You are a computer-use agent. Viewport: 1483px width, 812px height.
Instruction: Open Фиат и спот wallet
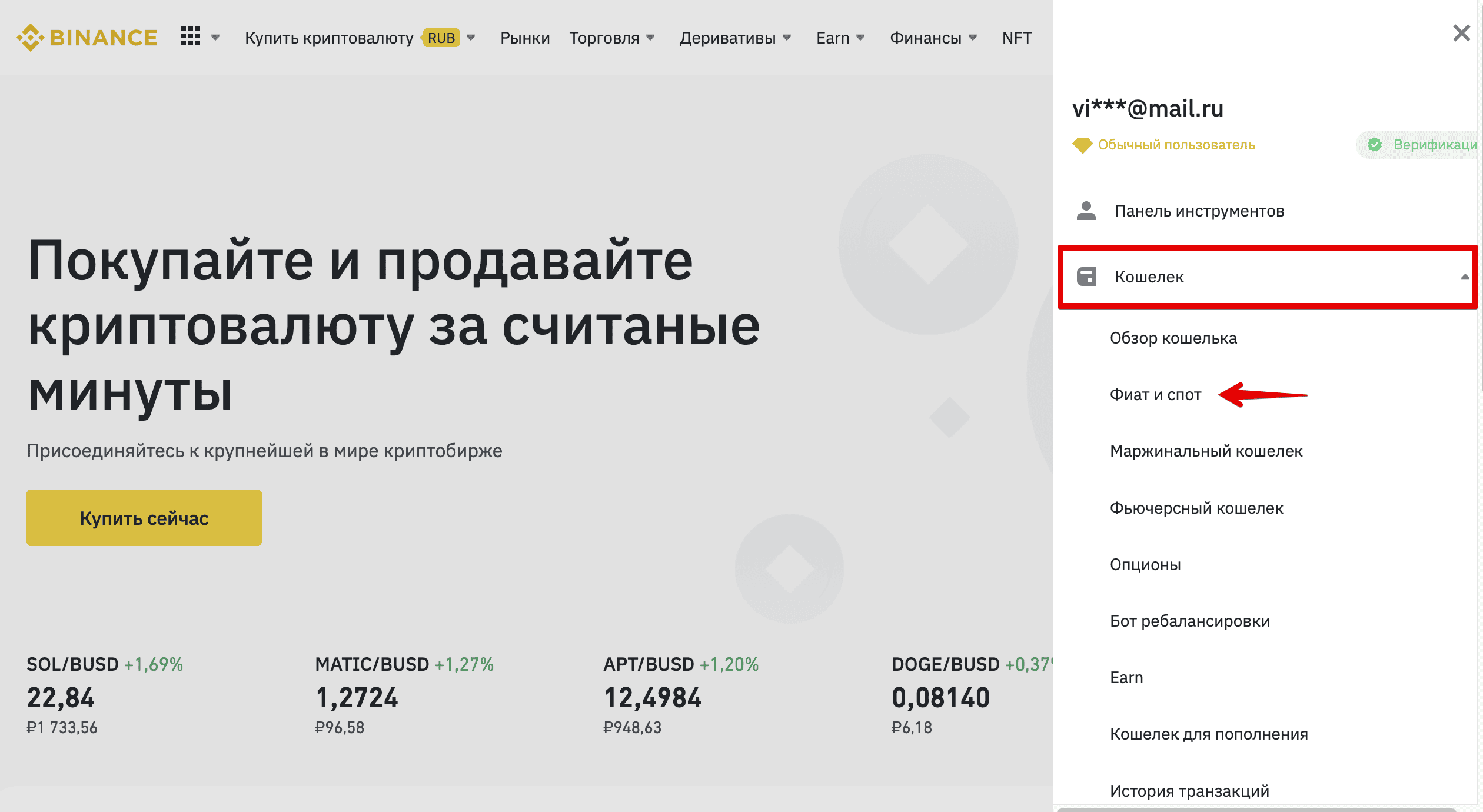click(x=1155, y=394)
